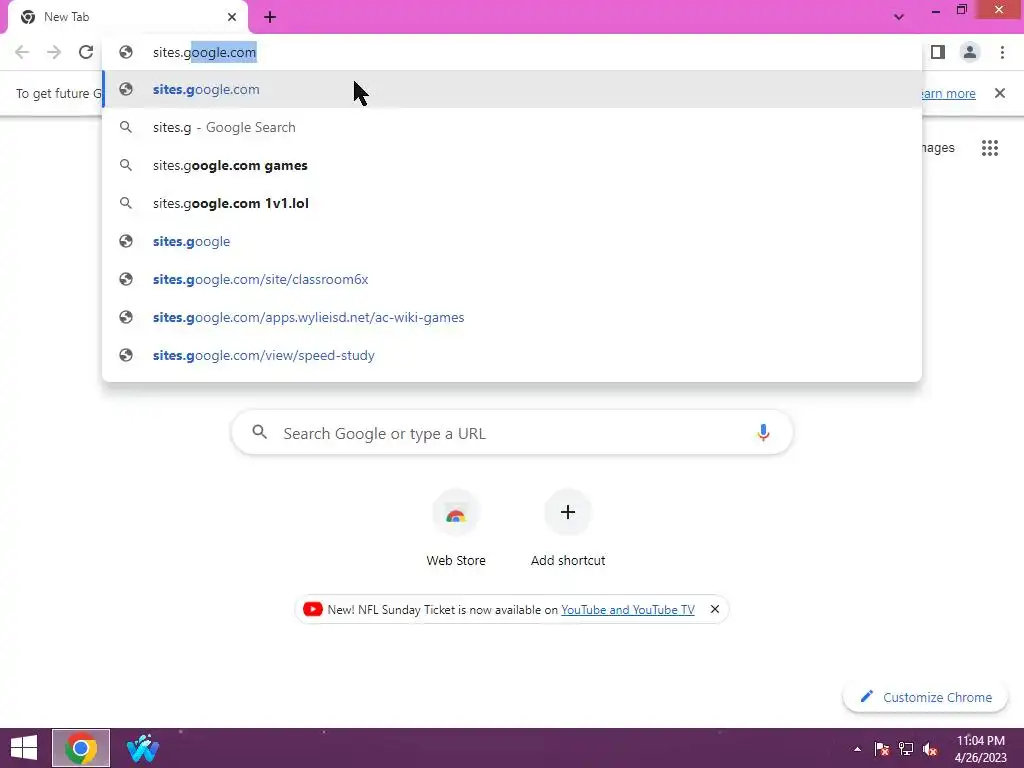Click the Search Google or type a URL box
The width and height of the screenshot is (1024, 768).
(512, 433)
